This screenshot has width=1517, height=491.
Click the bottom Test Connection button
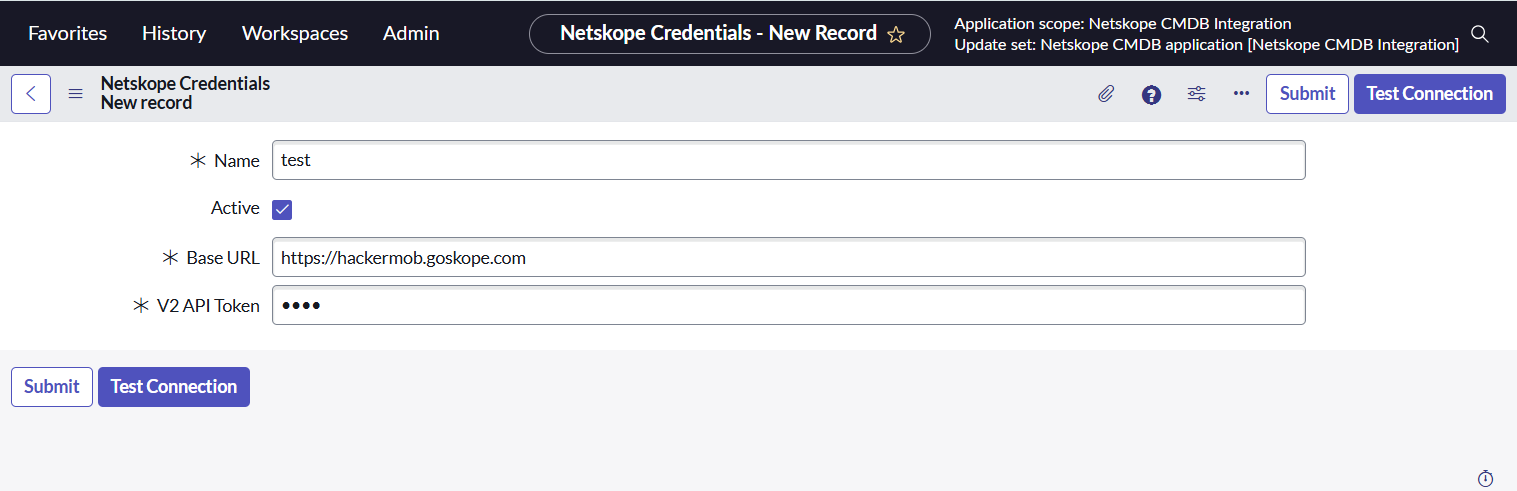point(174,387)
